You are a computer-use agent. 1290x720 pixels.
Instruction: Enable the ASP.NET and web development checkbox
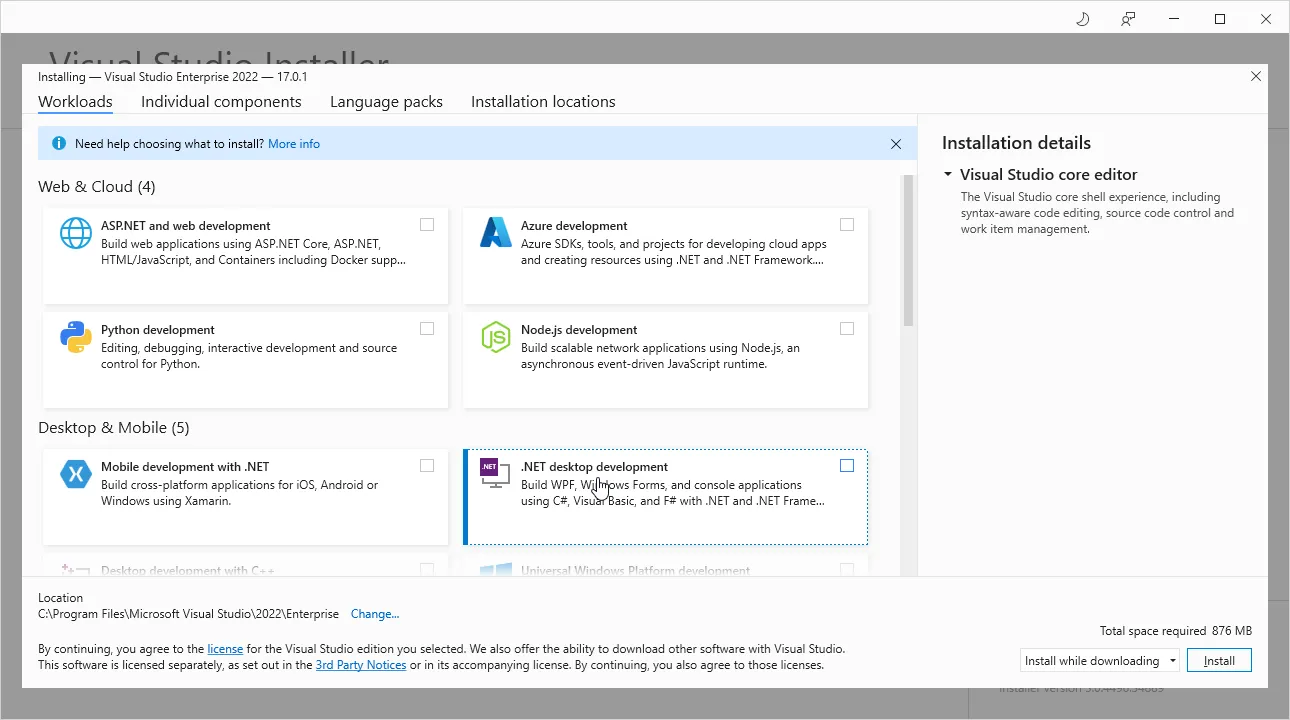427,225
